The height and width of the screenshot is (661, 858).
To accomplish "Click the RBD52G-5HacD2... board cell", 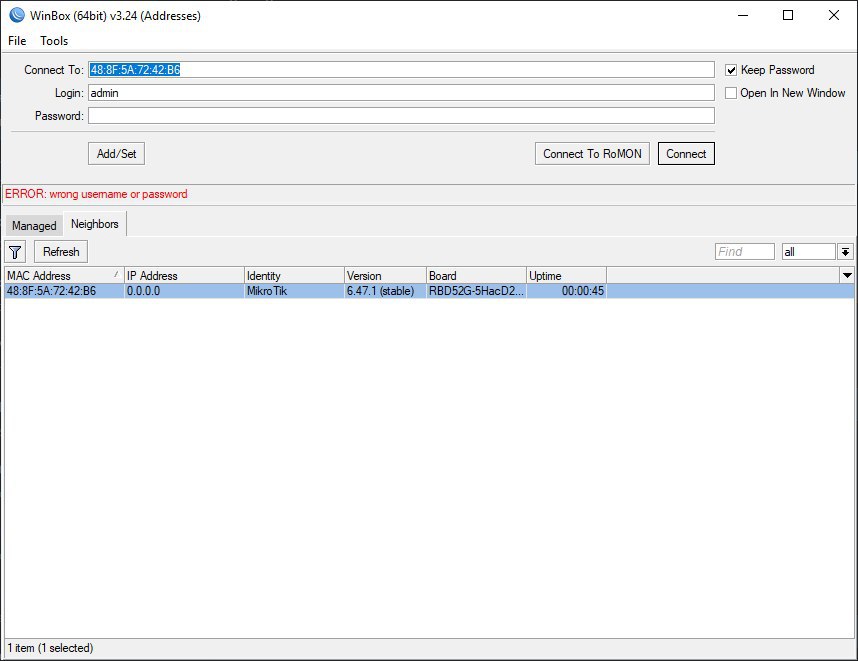I will (x=477, y=291).
